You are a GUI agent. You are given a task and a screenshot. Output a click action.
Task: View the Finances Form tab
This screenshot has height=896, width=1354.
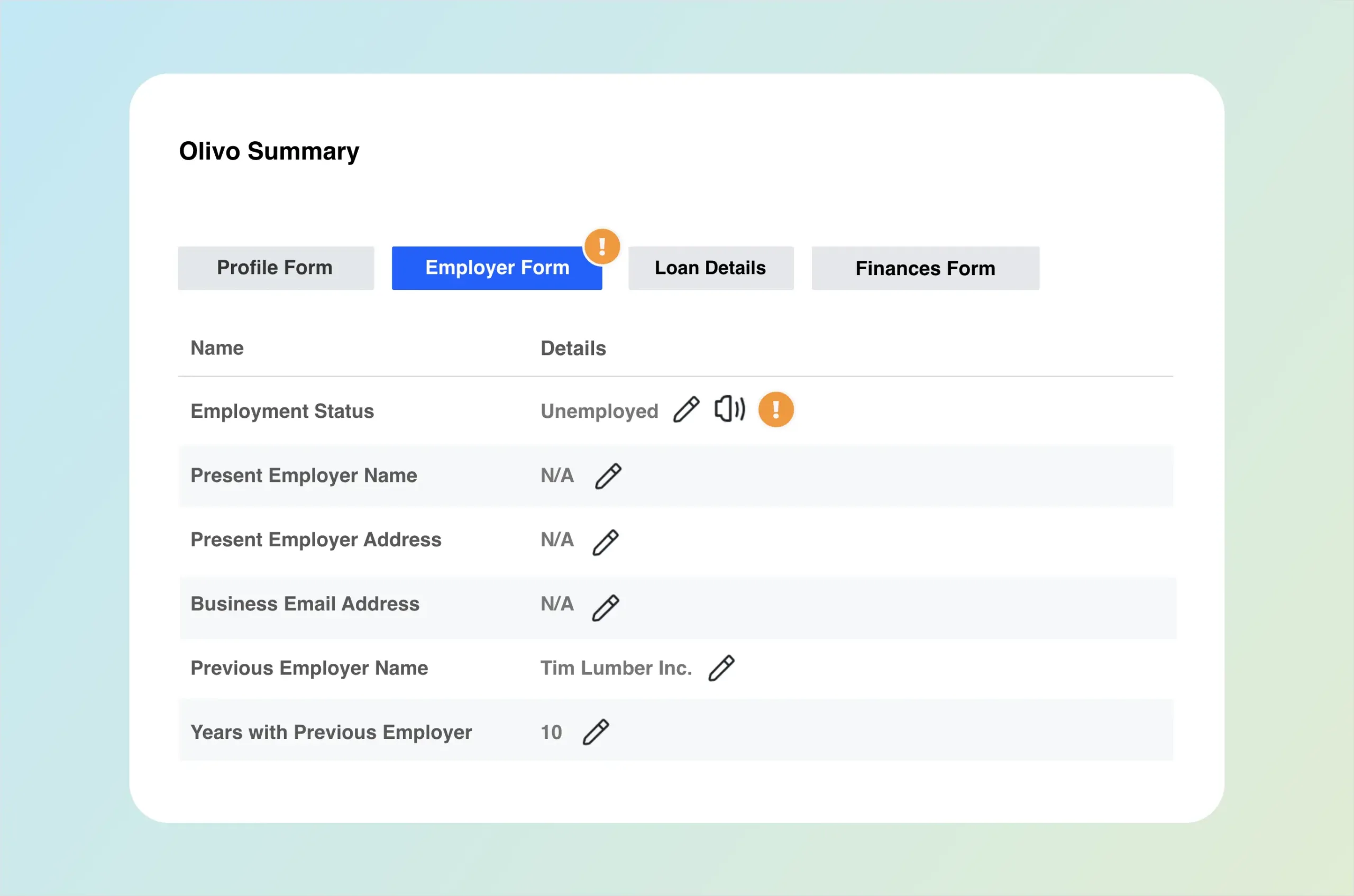[x=925, y=268]
